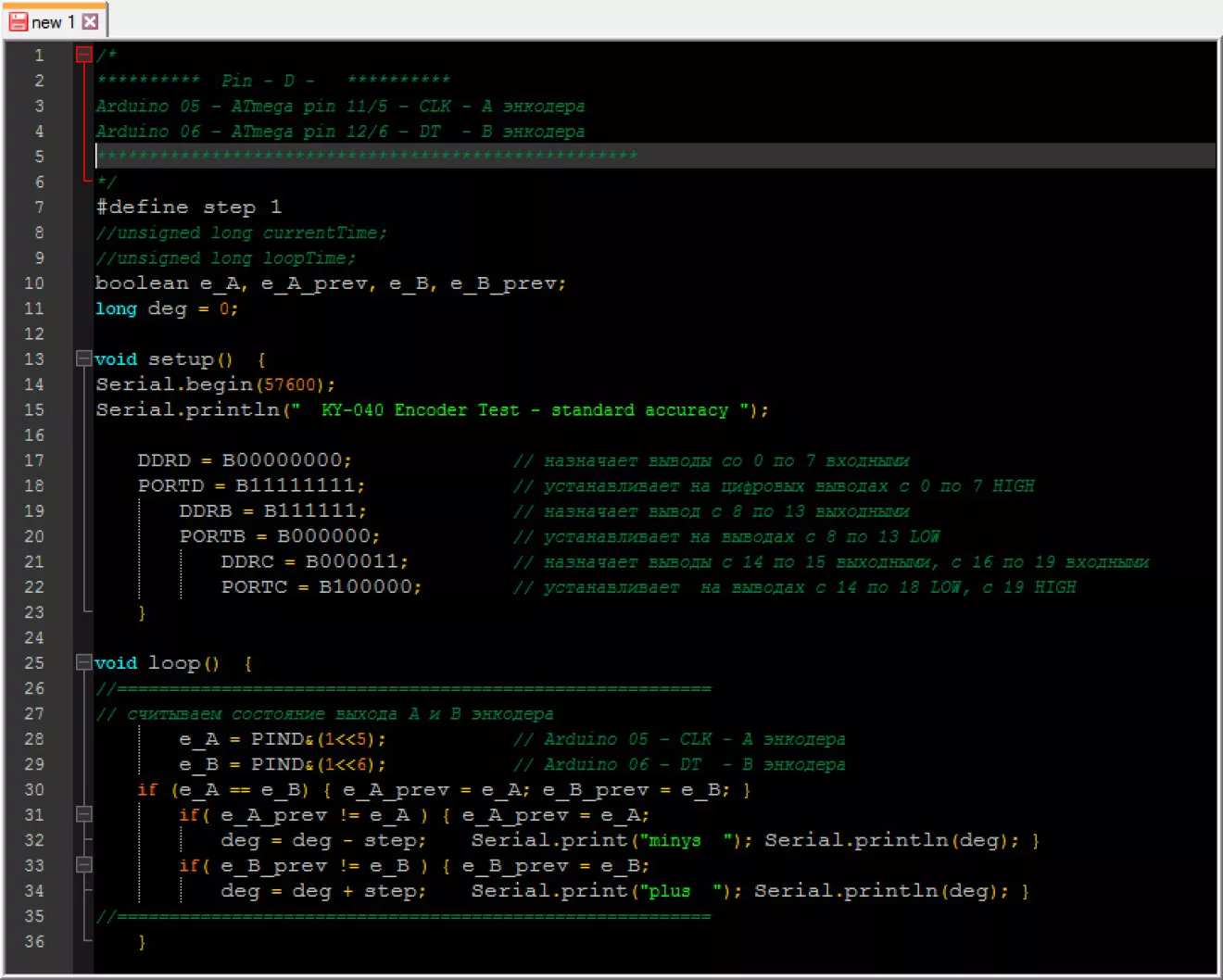The width and height of the screenshot is (1223, 980).
Task: Click line number 7 in margin
Action: (x=39, y=207)
